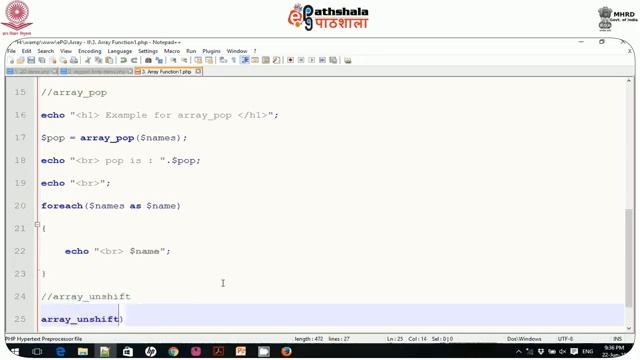Play back recorded macro icon

click(x=311, y=60)
